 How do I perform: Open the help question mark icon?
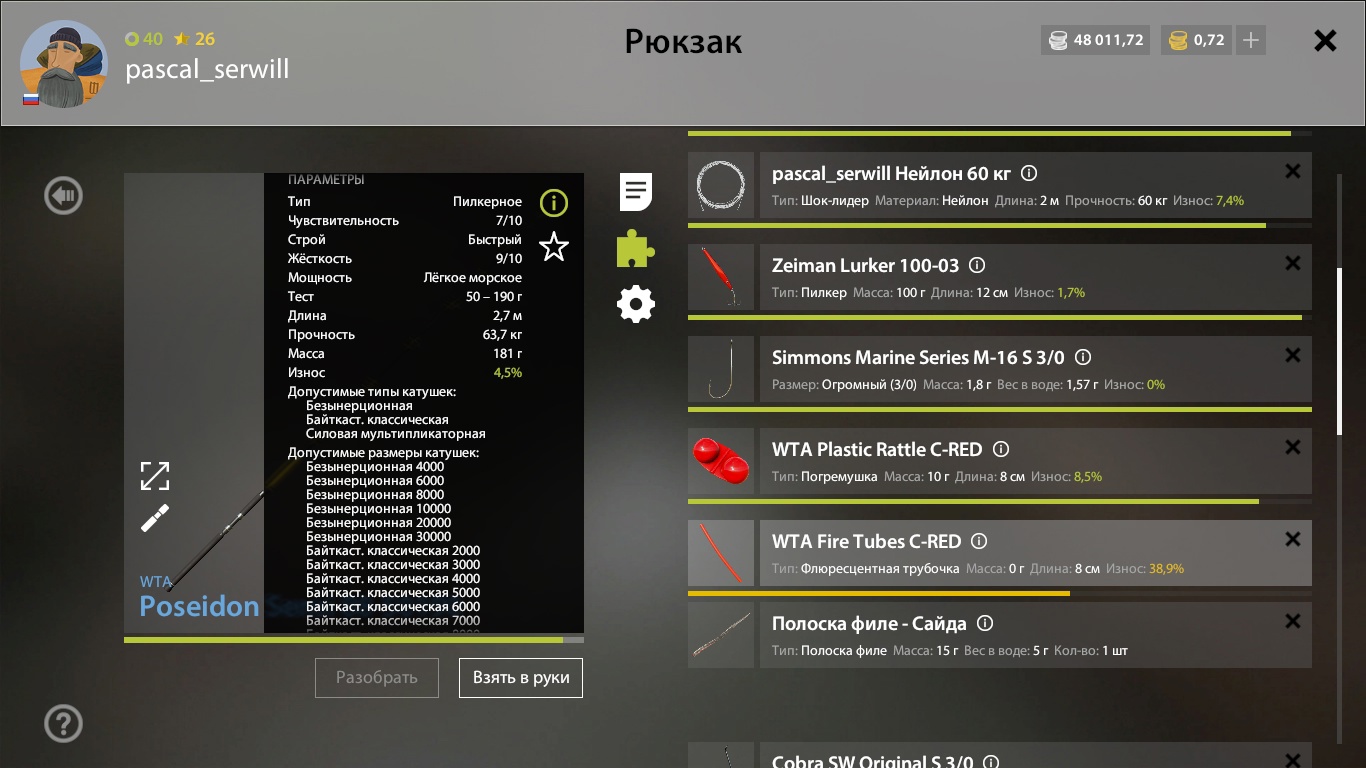click(x=64, y=723)
